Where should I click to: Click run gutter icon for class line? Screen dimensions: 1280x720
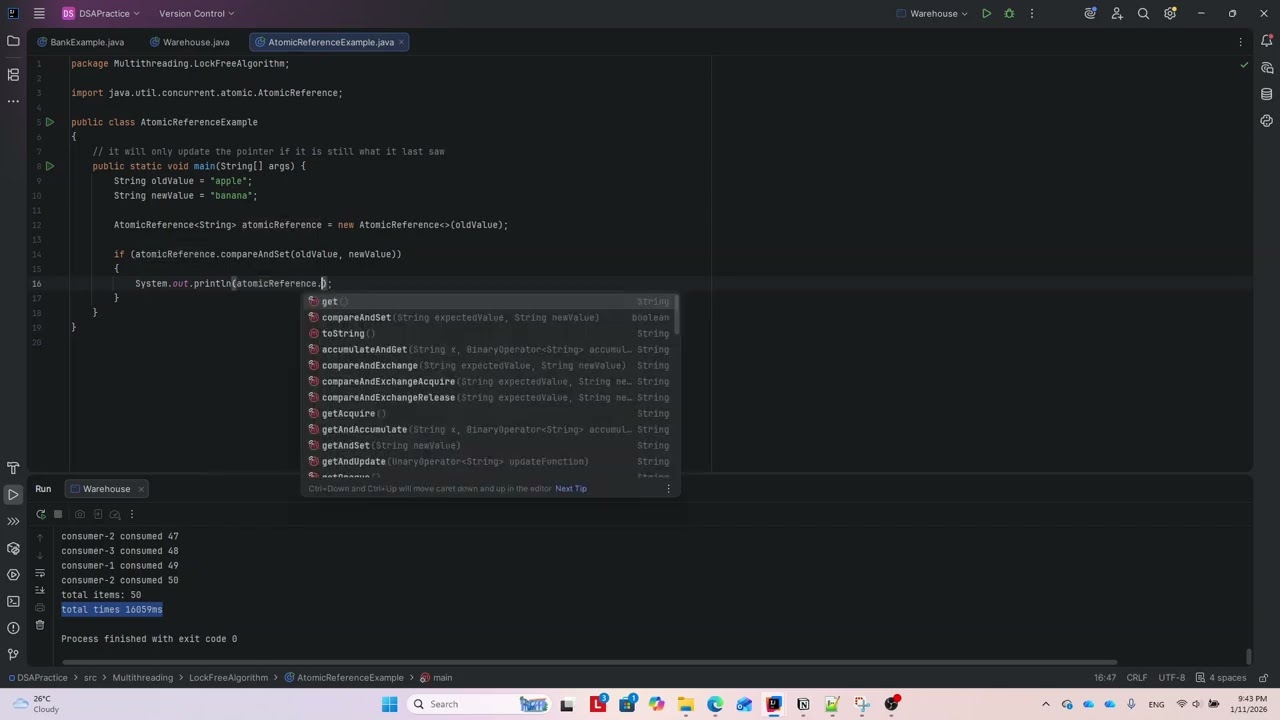coord(49,122)
